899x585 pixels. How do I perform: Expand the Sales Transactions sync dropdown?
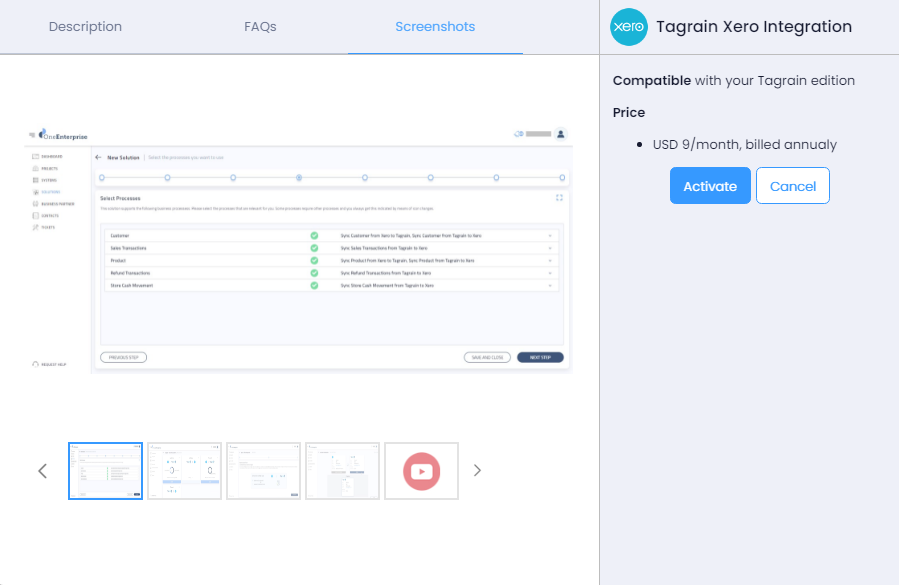550,248
